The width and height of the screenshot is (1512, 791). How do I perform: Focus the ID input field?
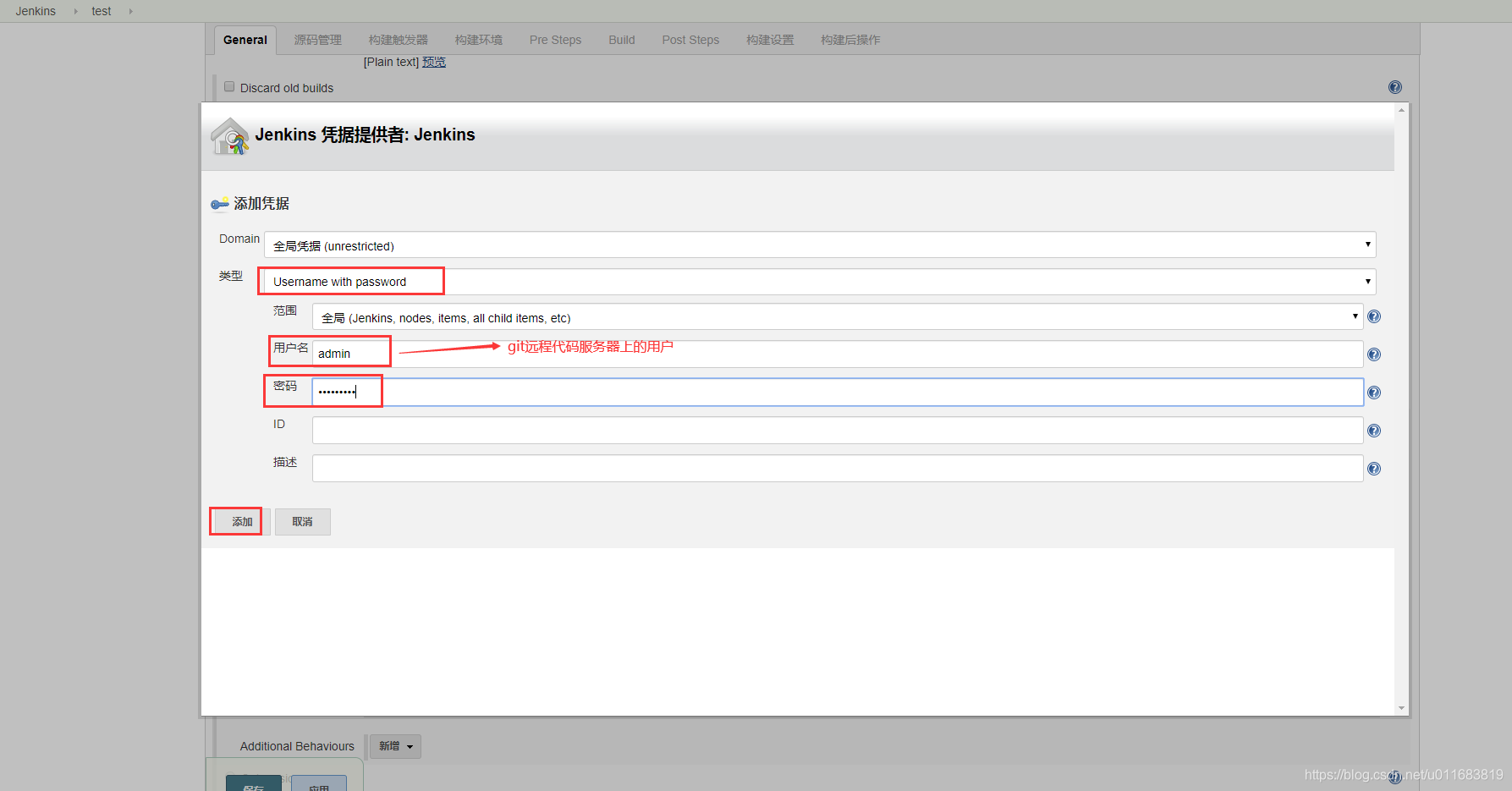[x=838, y=430]
